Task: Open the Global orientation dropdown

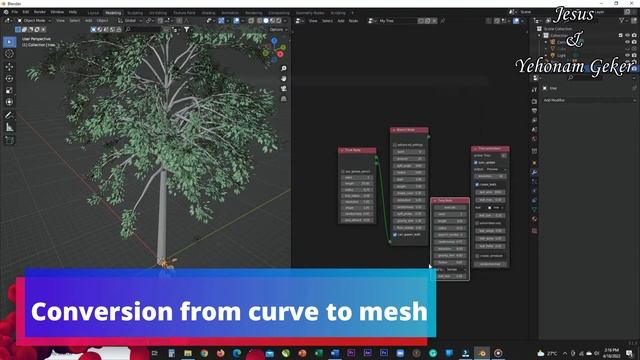Action: coord(130,20)
